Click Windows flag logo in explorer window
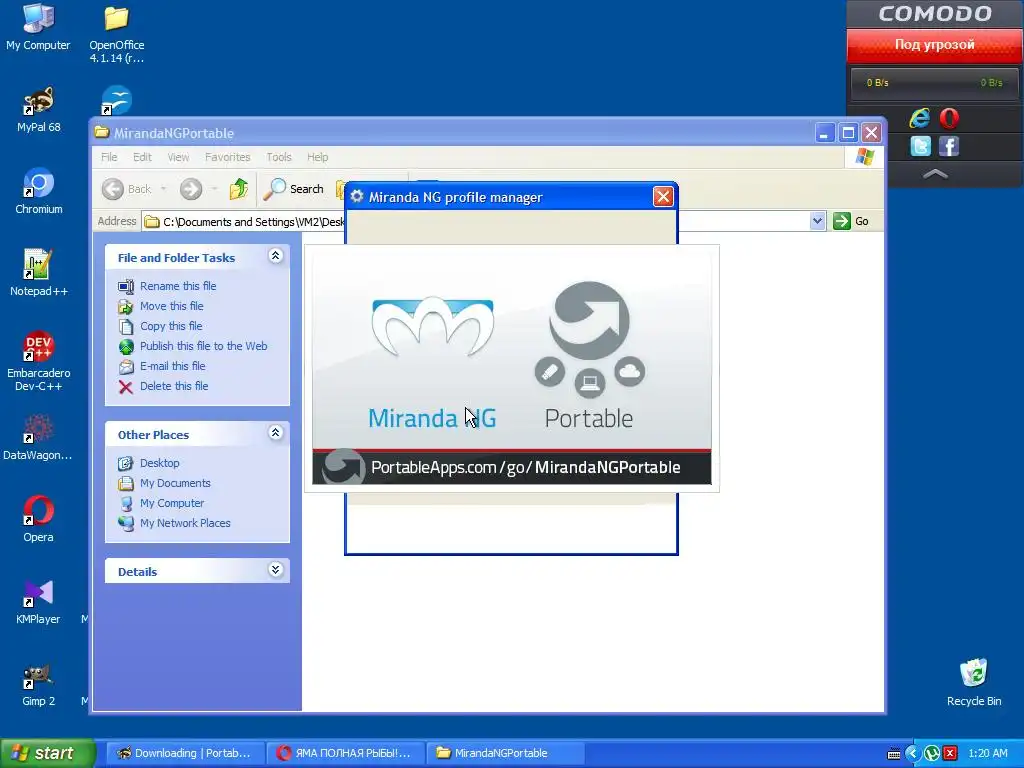The height and width of the screenshot is (768, 1024). 865,157
